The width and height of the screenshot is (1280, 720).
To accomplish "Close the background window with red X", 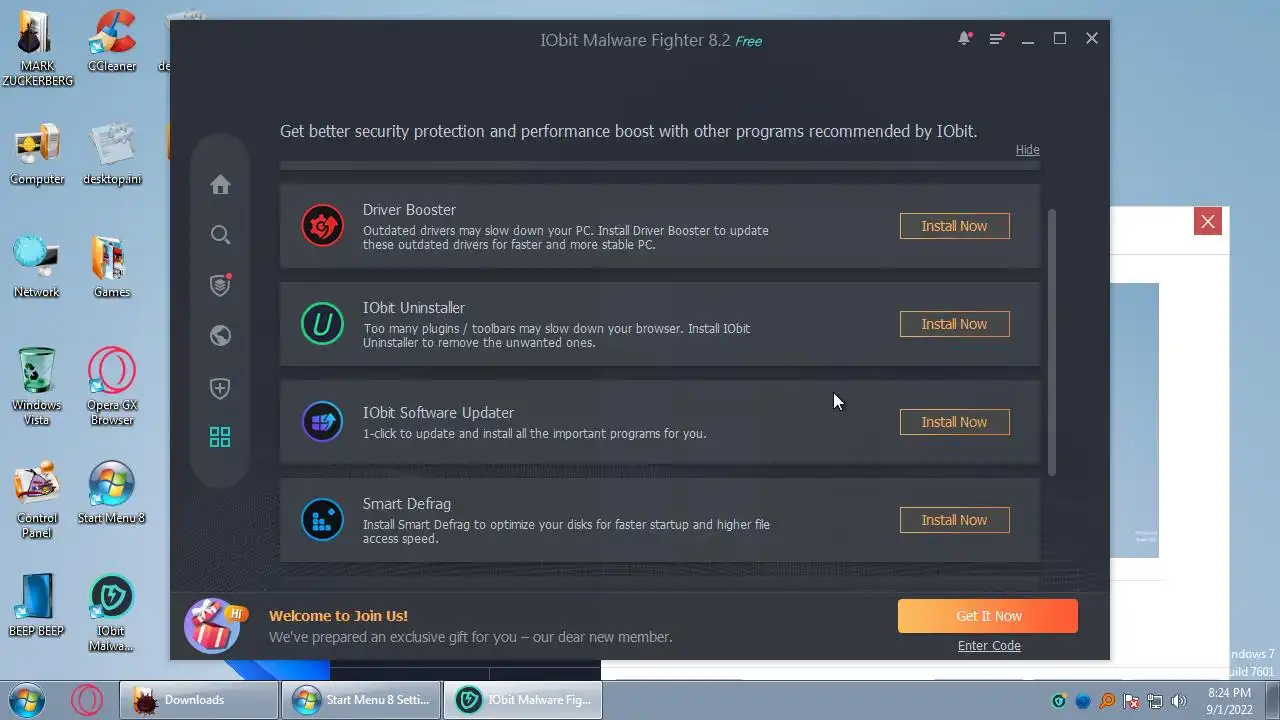I will pos(1208,222).
